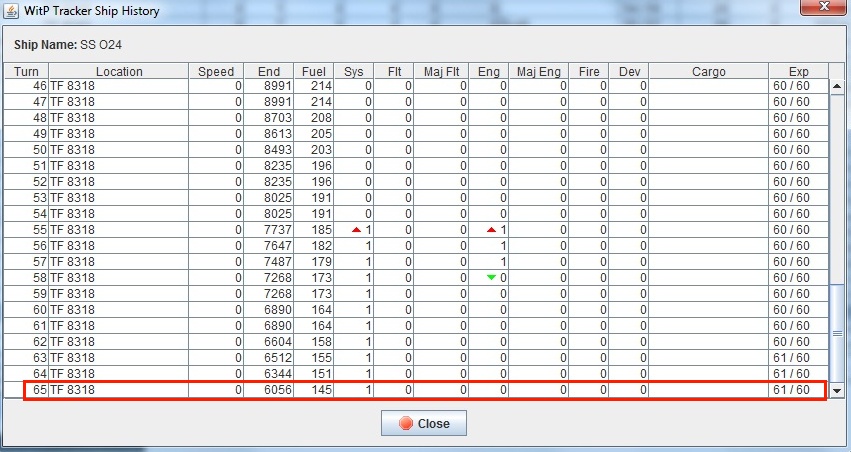Click Fuel value 205 on turn 49
Image resolution: width=851 pixels, height=452 pixels.
pos(321,133)
